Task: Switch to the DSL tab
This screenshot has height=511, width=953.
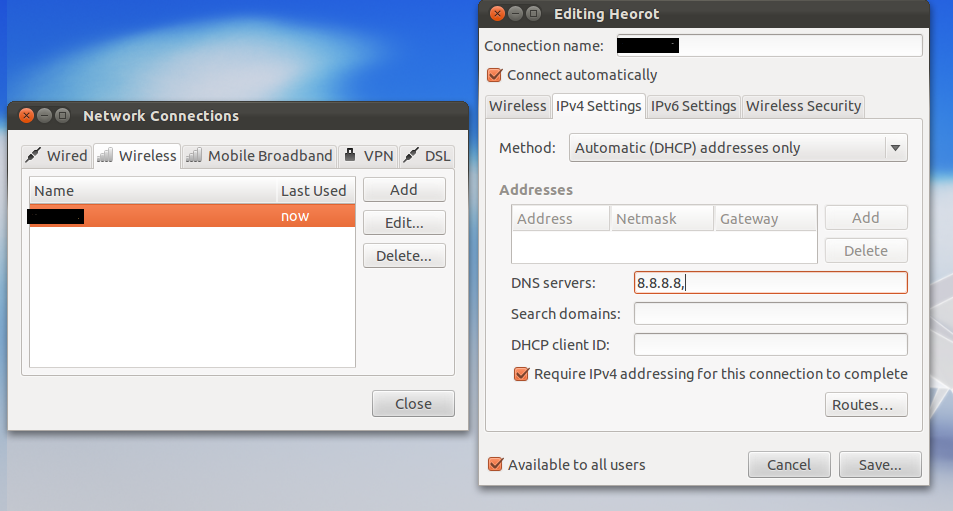Action: coord(427,156)
